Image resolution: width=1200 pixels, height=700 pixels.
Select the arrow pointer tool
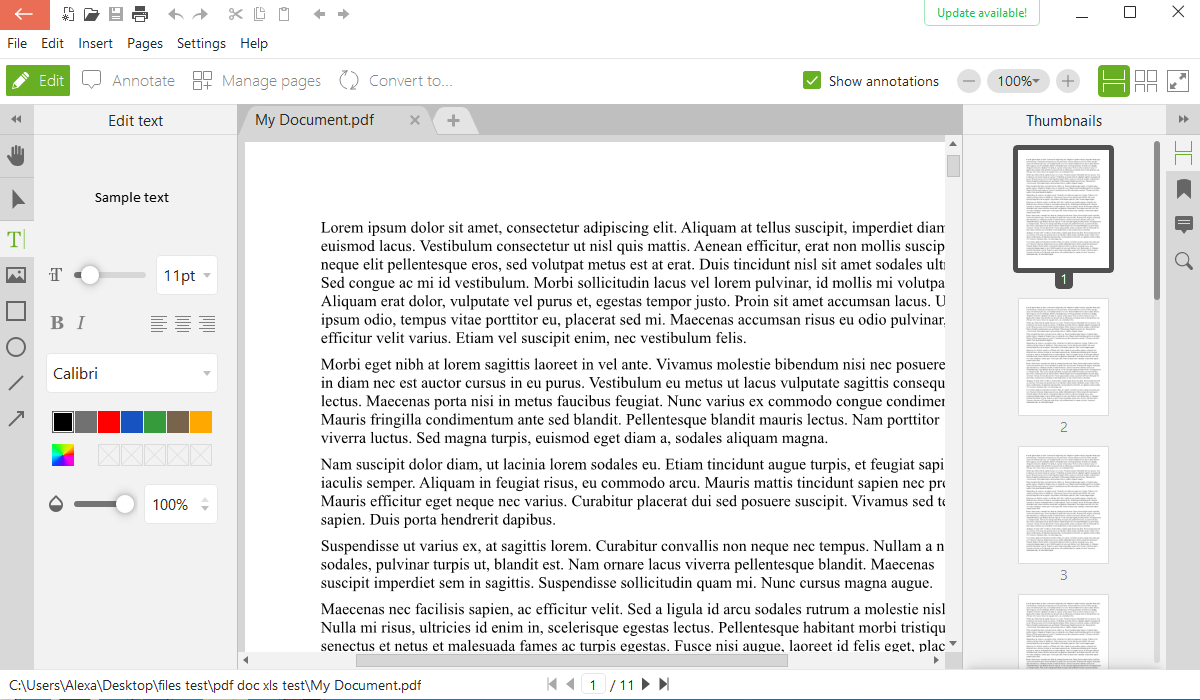click(x=16, y=199)
